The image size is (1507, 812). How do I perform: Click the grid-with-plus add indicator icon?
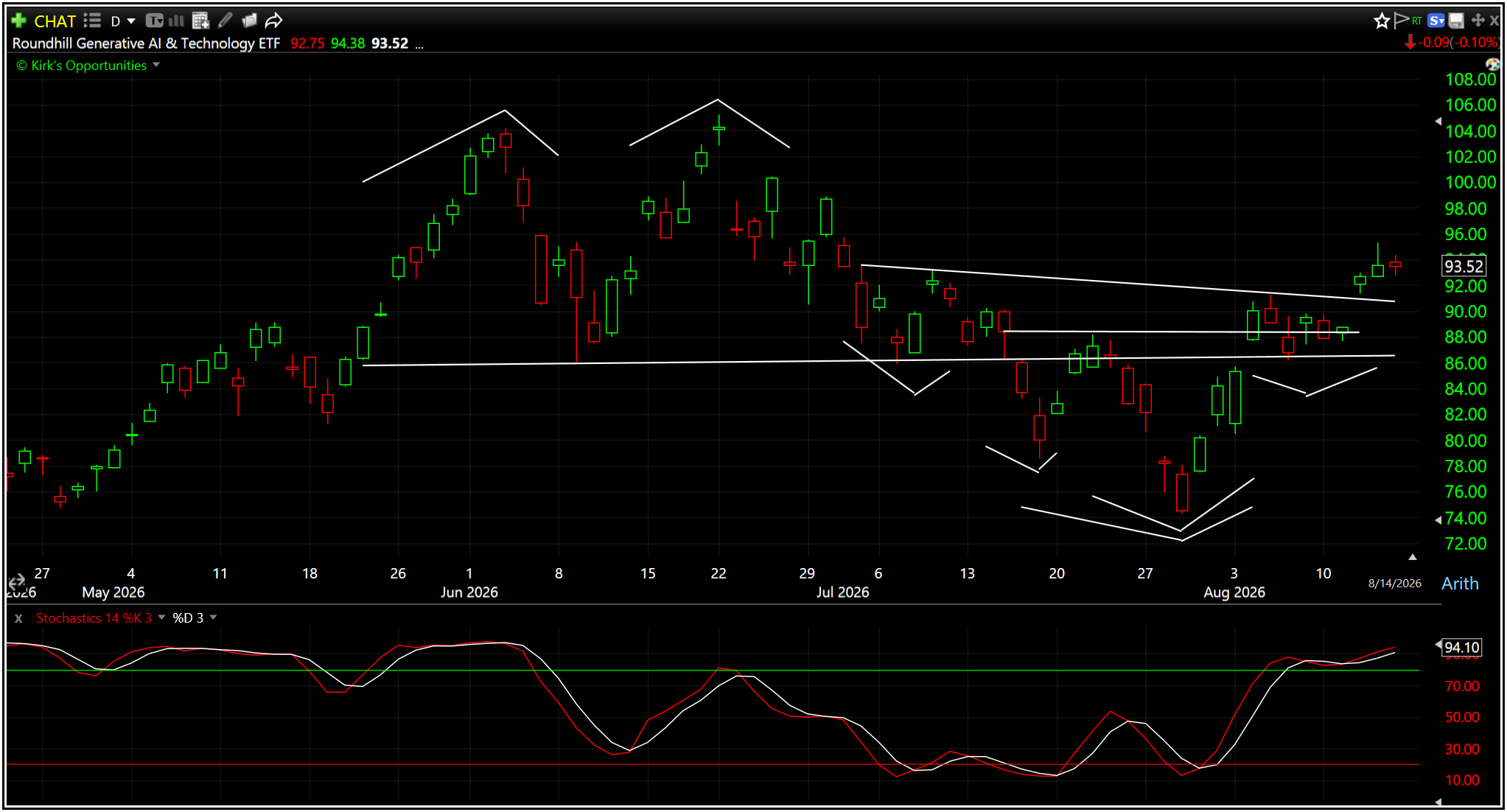click(200, 21)
